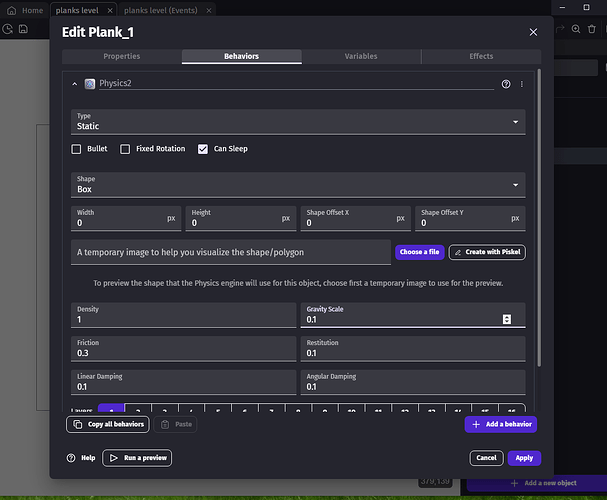The image size is (607, 500).
Task: Minimize the application window
Action: tap(562, 7)
